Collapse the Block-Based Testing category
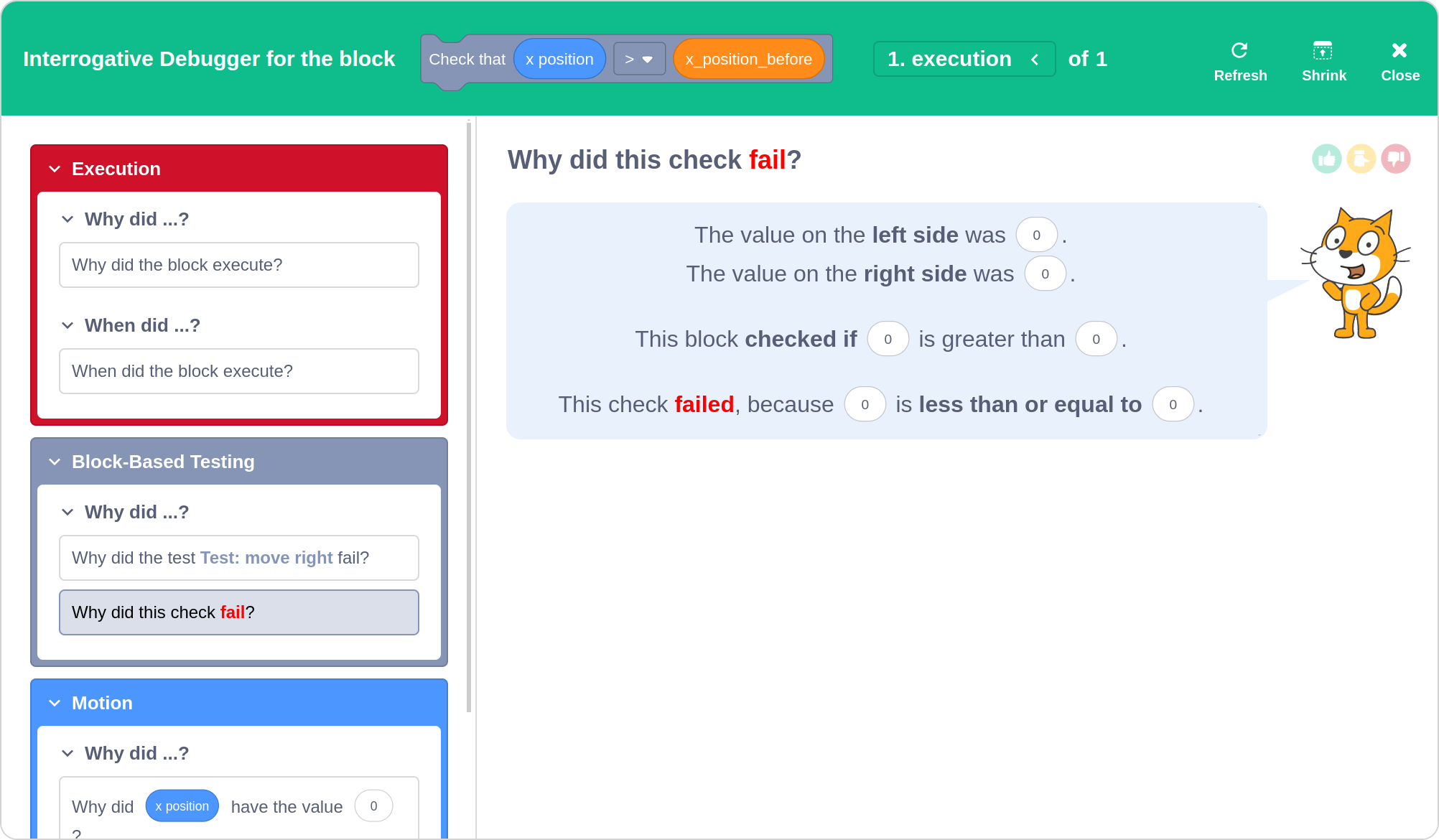This screenshot has height=840, width=1439. 55,462
